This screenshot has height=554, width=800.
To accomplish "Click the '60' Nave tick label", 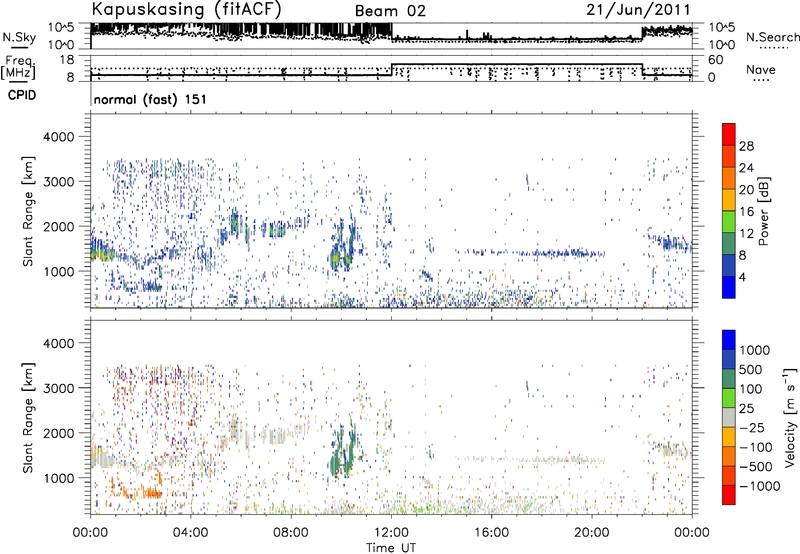I will point(715,60).
